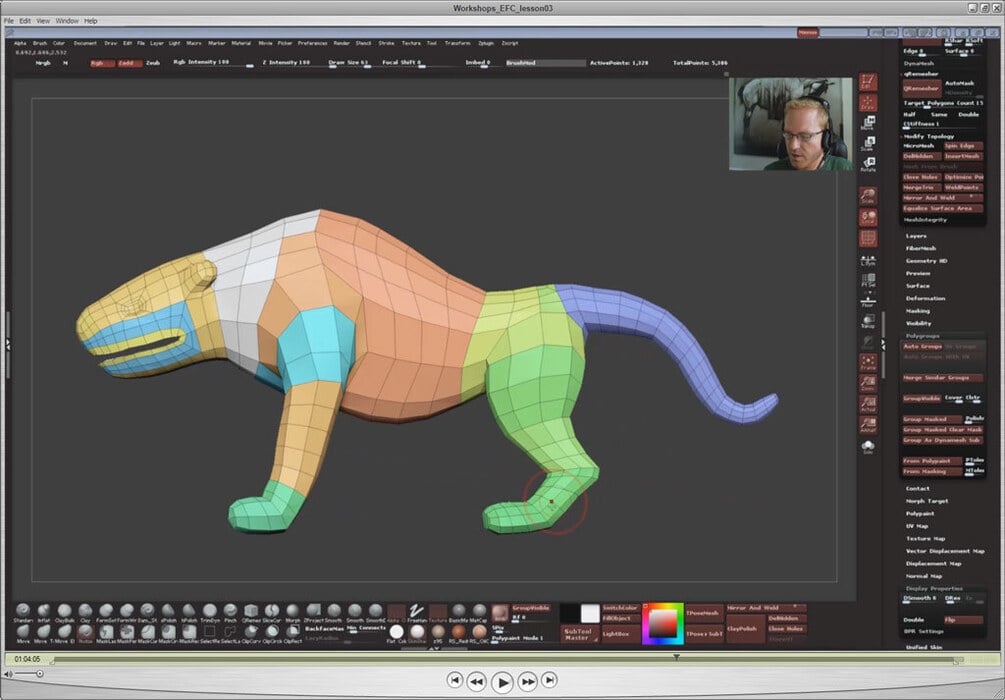Screen dimensions: 1005x700
Task: Click the Transp transparency icon
Action: [x=868, y=321]
